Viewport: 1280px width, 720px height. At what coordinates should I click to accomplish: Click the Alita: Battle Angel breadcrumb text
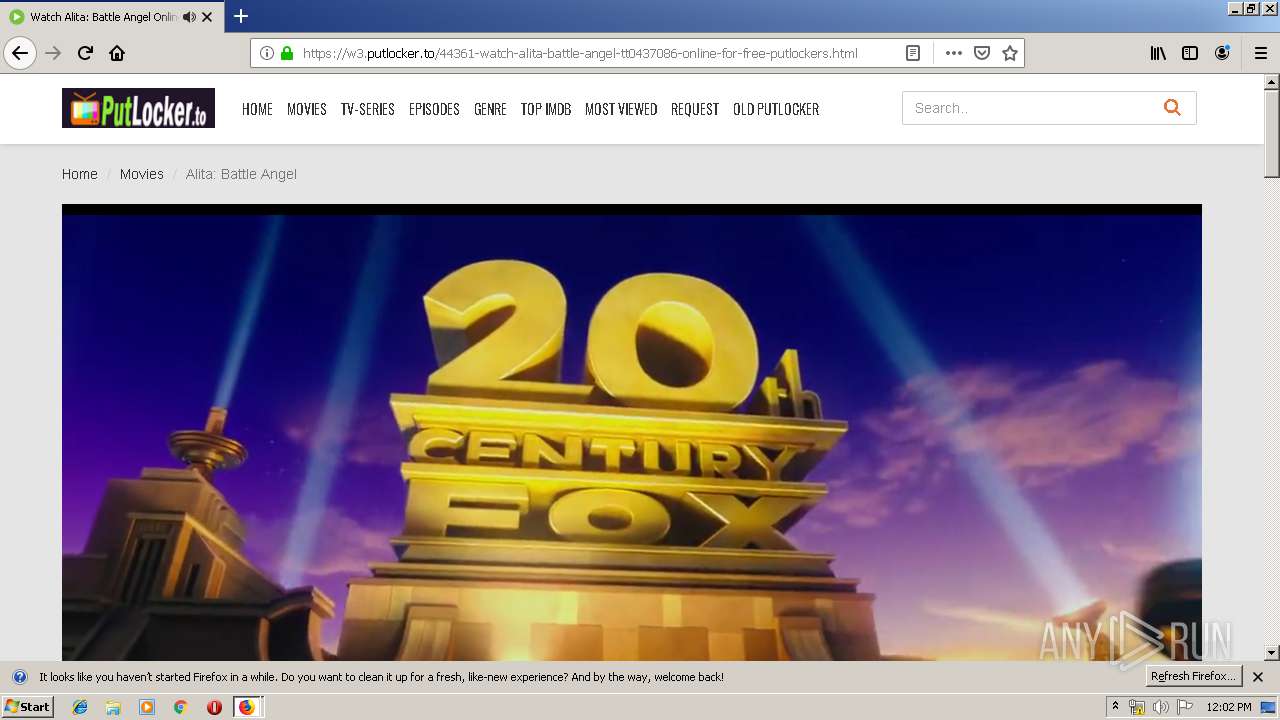241,174
